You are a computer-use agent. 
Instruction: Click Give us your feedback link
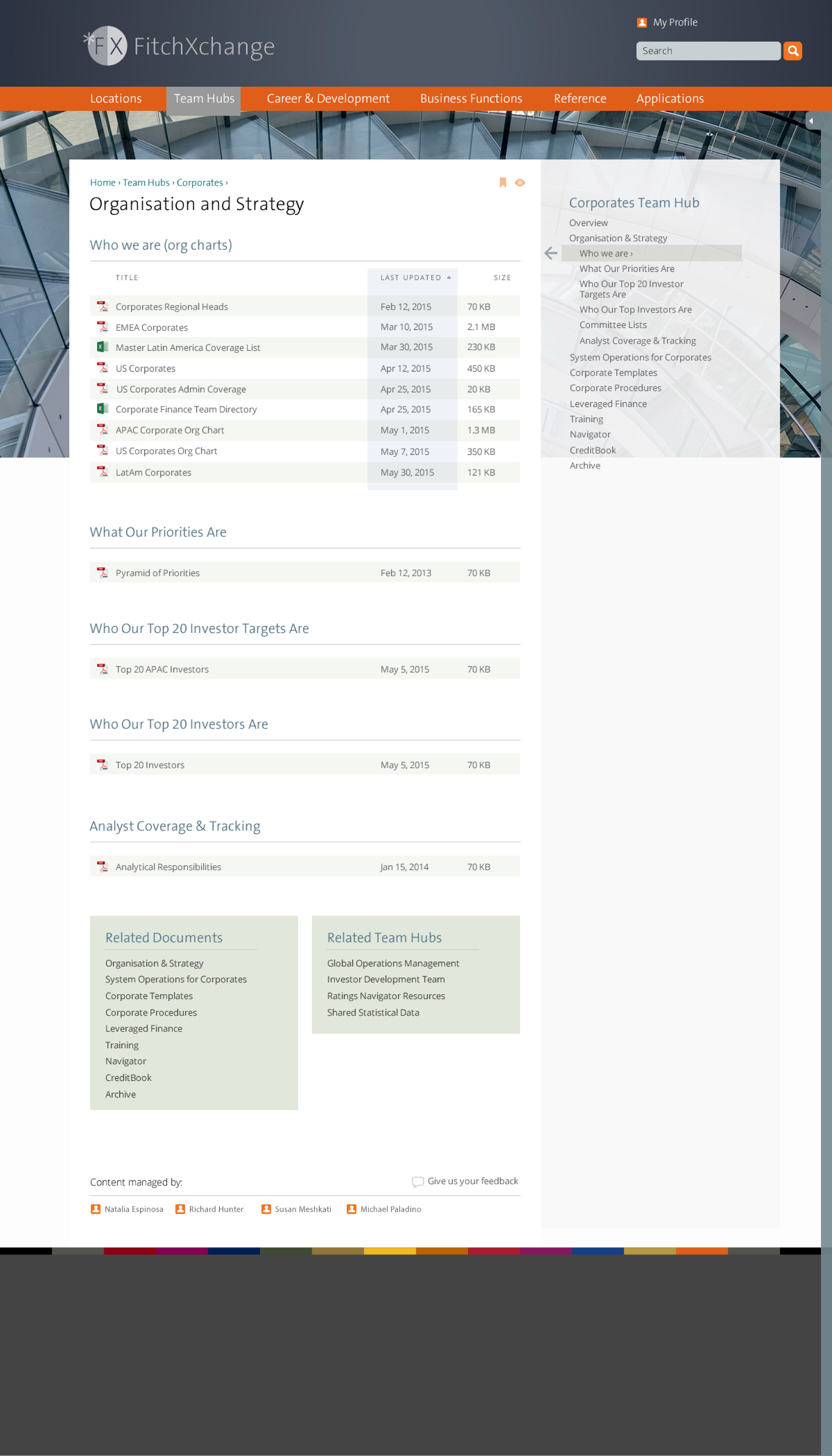click(473, 1181)
